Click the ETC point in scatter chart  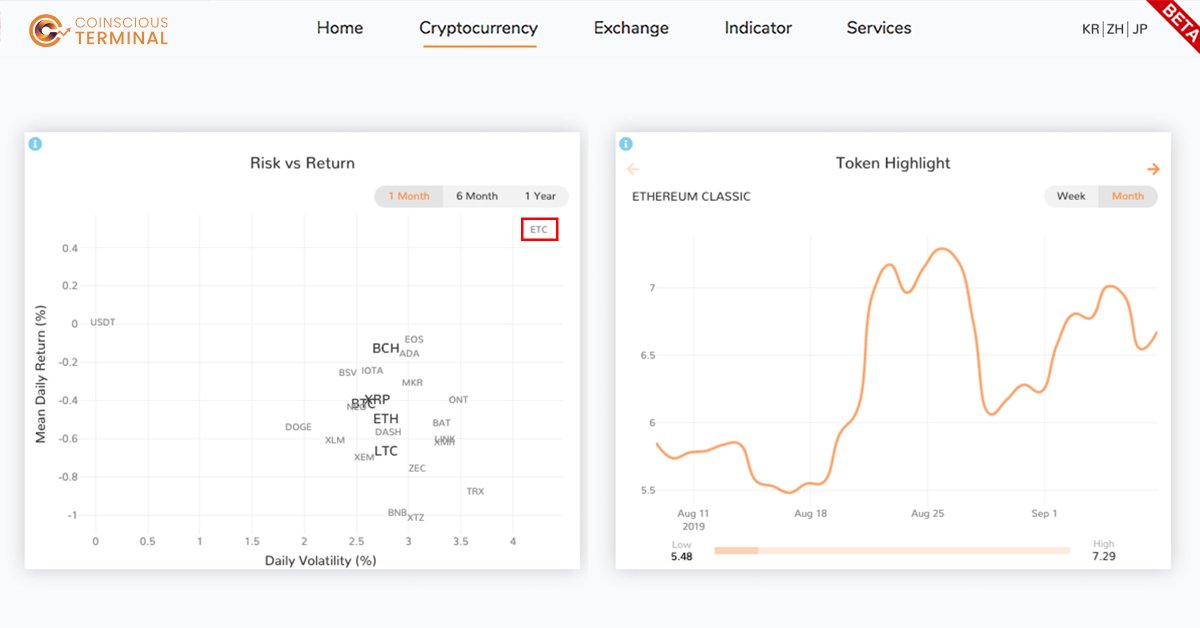point(539,230)
